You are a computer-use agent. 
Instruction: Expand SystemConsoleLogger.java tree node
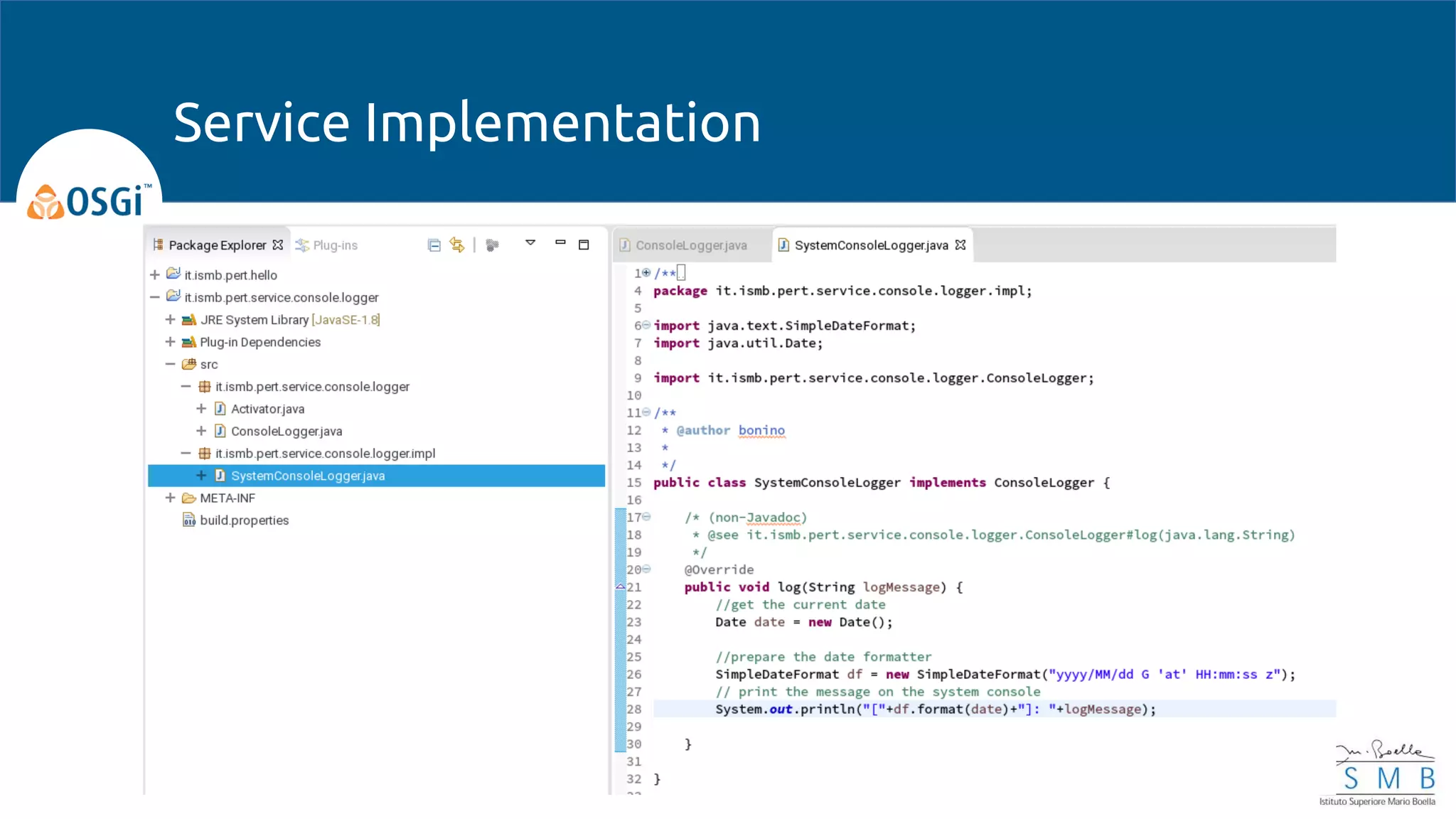(x=201, y=476)
